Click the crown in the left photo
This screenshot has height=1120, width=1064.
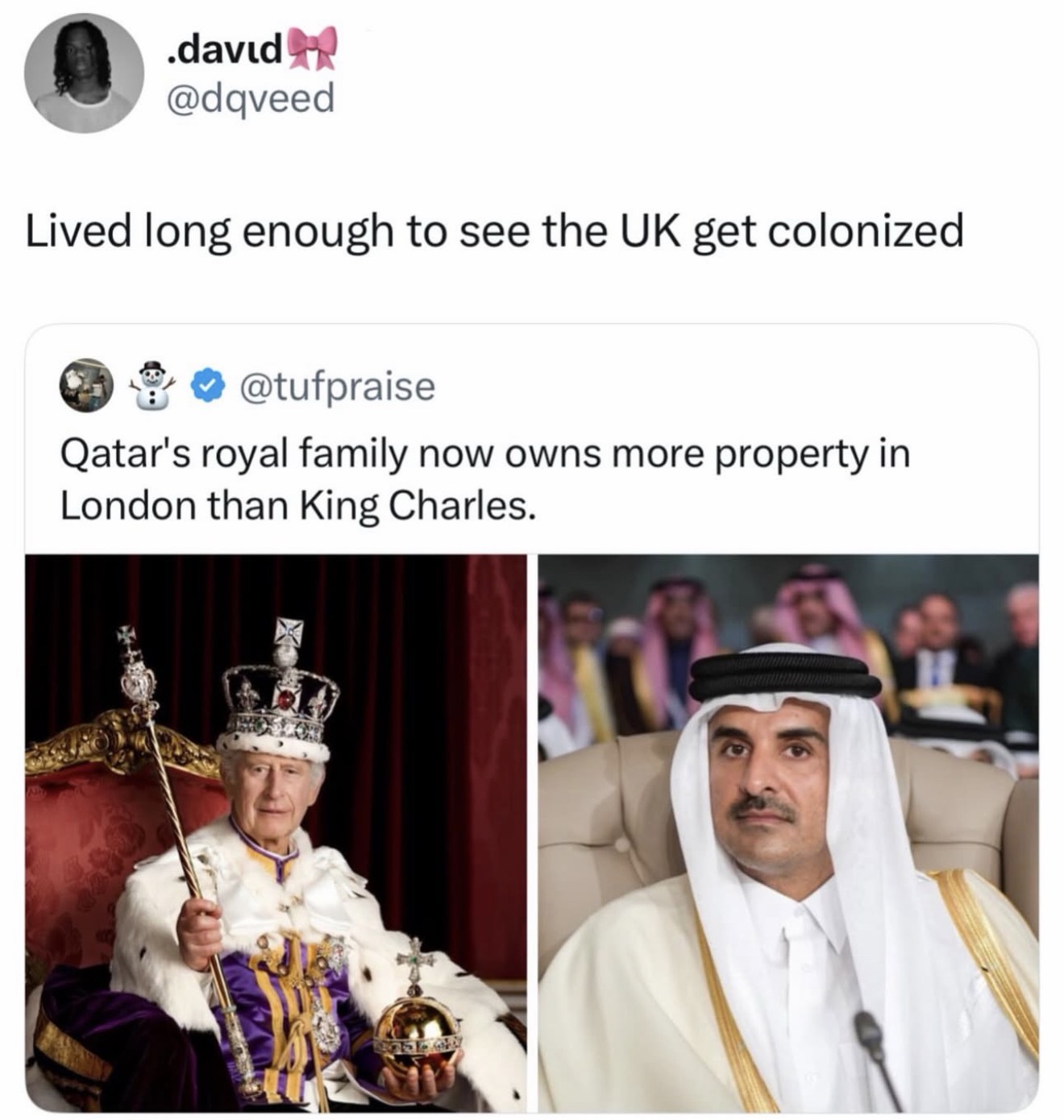pyautogui.click(x=280, y=691)
